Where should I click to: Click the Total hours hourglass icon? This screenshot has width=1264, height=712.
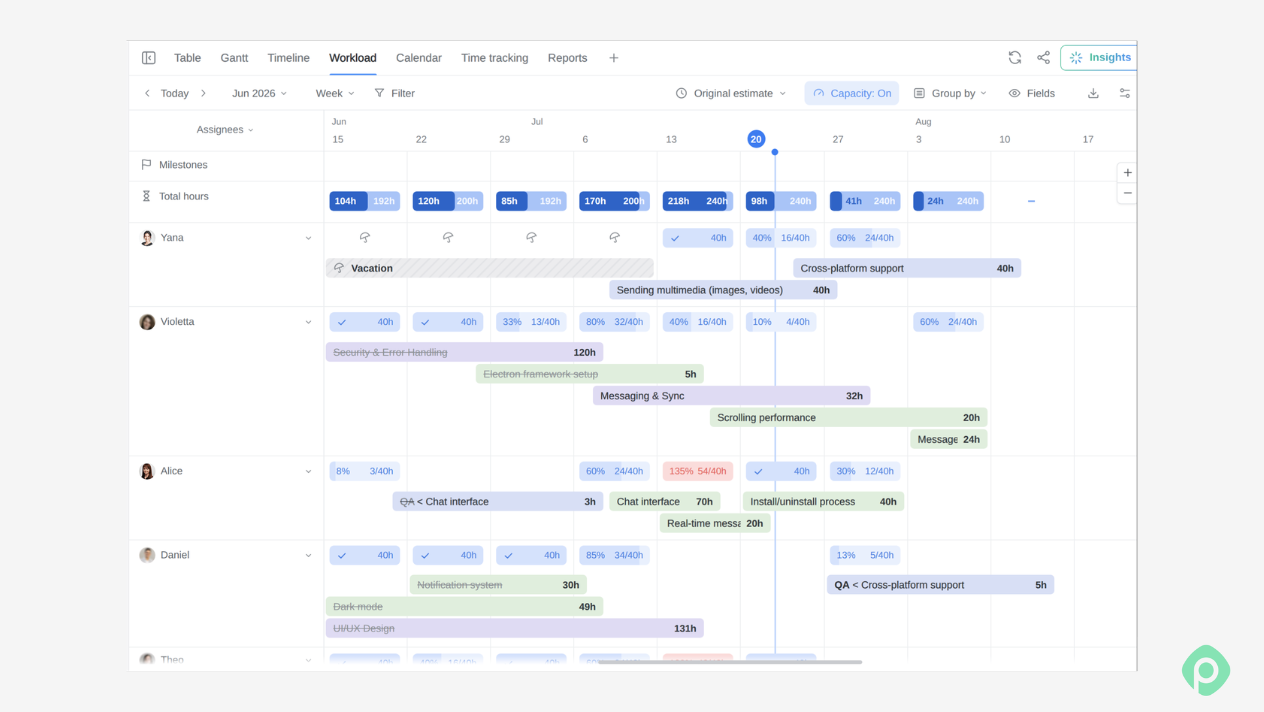[x=146, y=196]
